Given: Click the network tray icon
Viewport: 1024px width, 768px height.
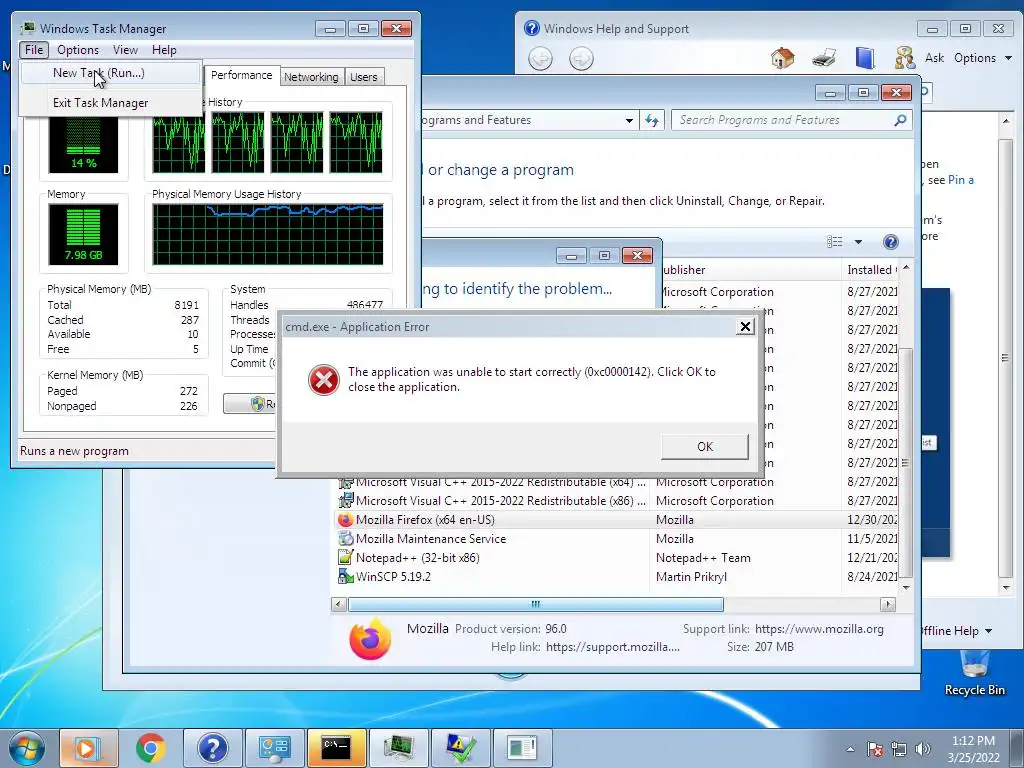Looking at the screenshot, I should (x=899, y=749).
